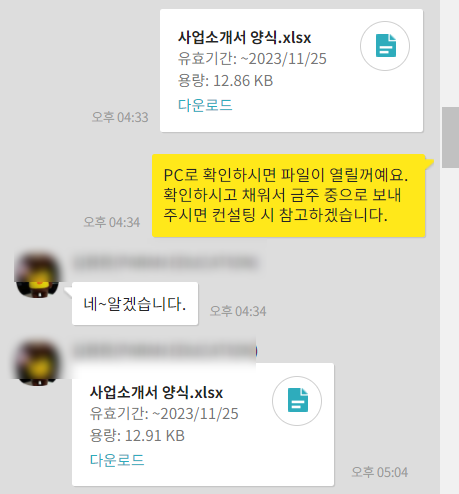This screenshot has width=459, height=494.
Task: Select the yellow message starting with PC로 확인하시면
Action: tap(289, 196)
